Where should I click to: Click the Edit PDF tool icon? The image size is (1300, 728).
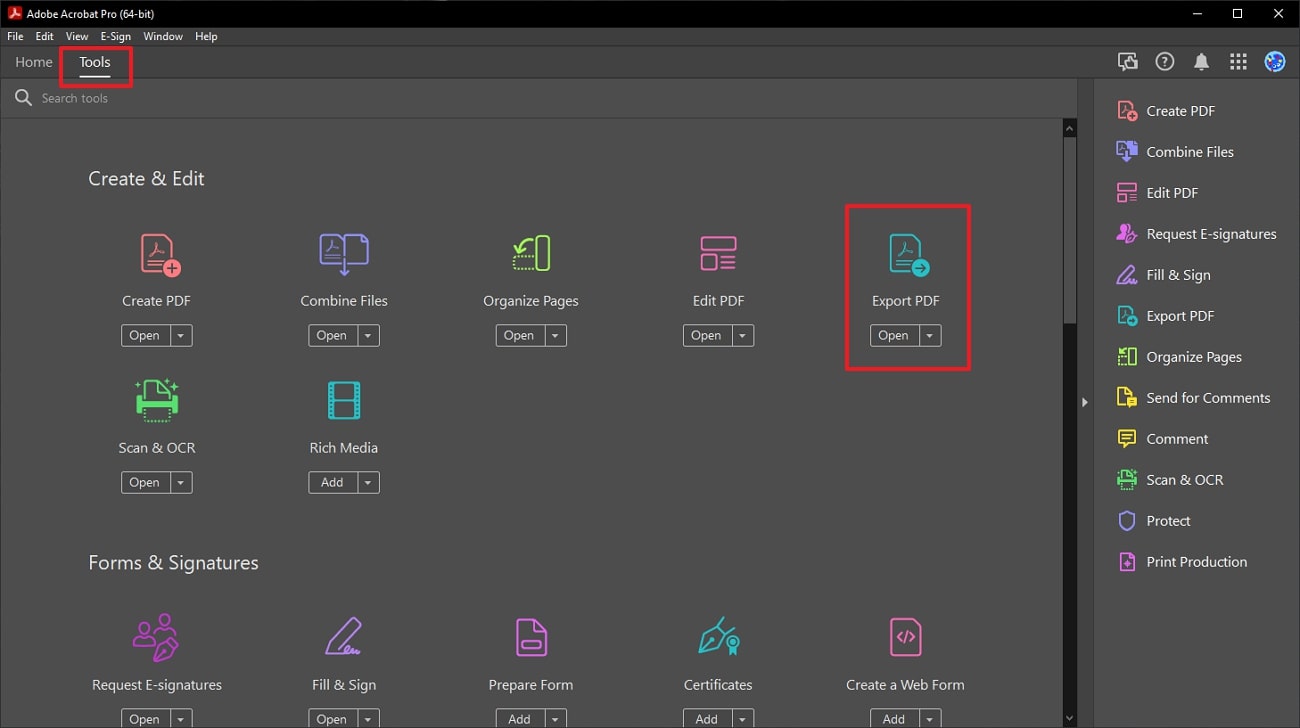click(x=718, y=254)
